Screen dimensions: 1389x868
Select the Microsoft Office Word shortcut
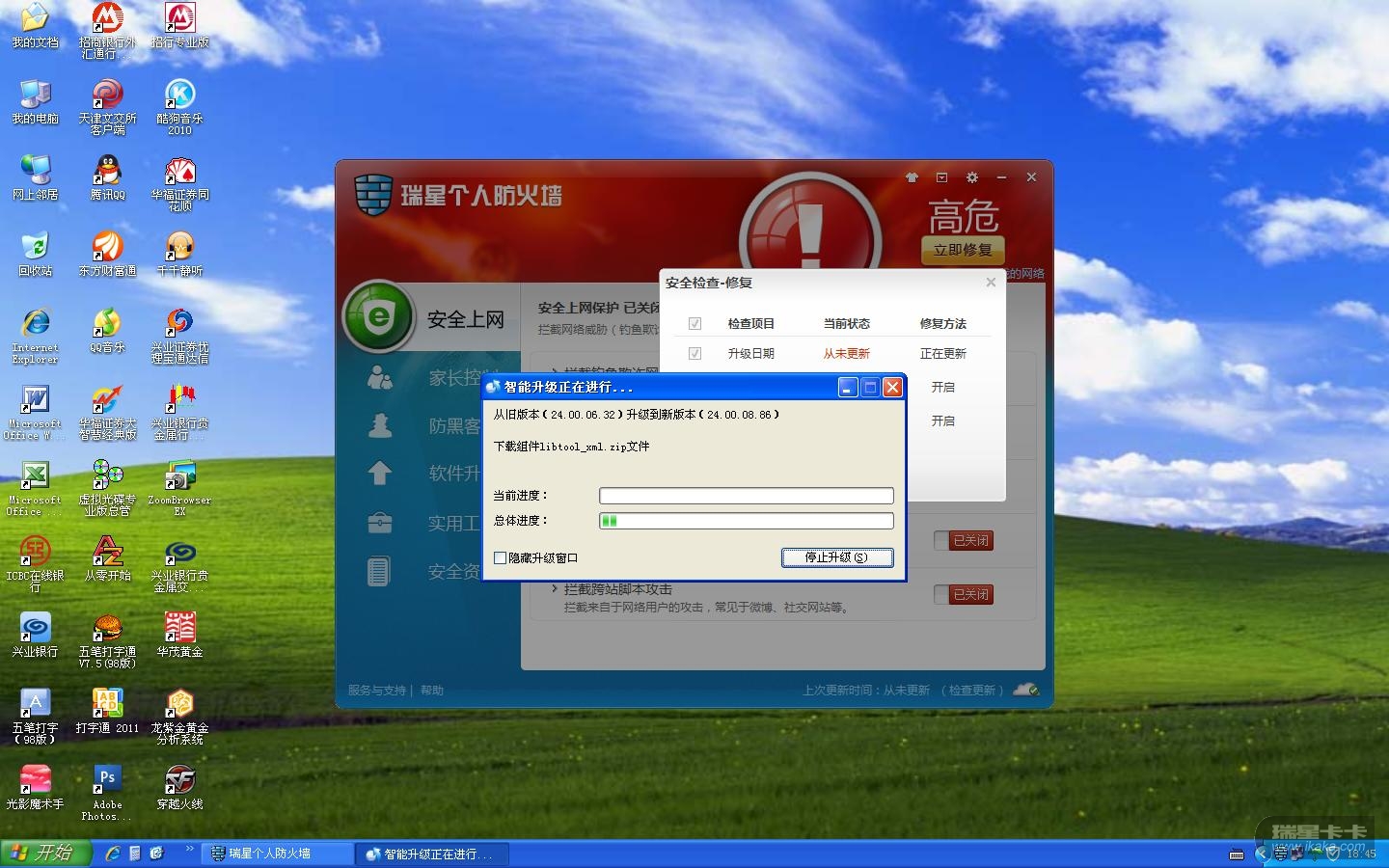point(35,412)
